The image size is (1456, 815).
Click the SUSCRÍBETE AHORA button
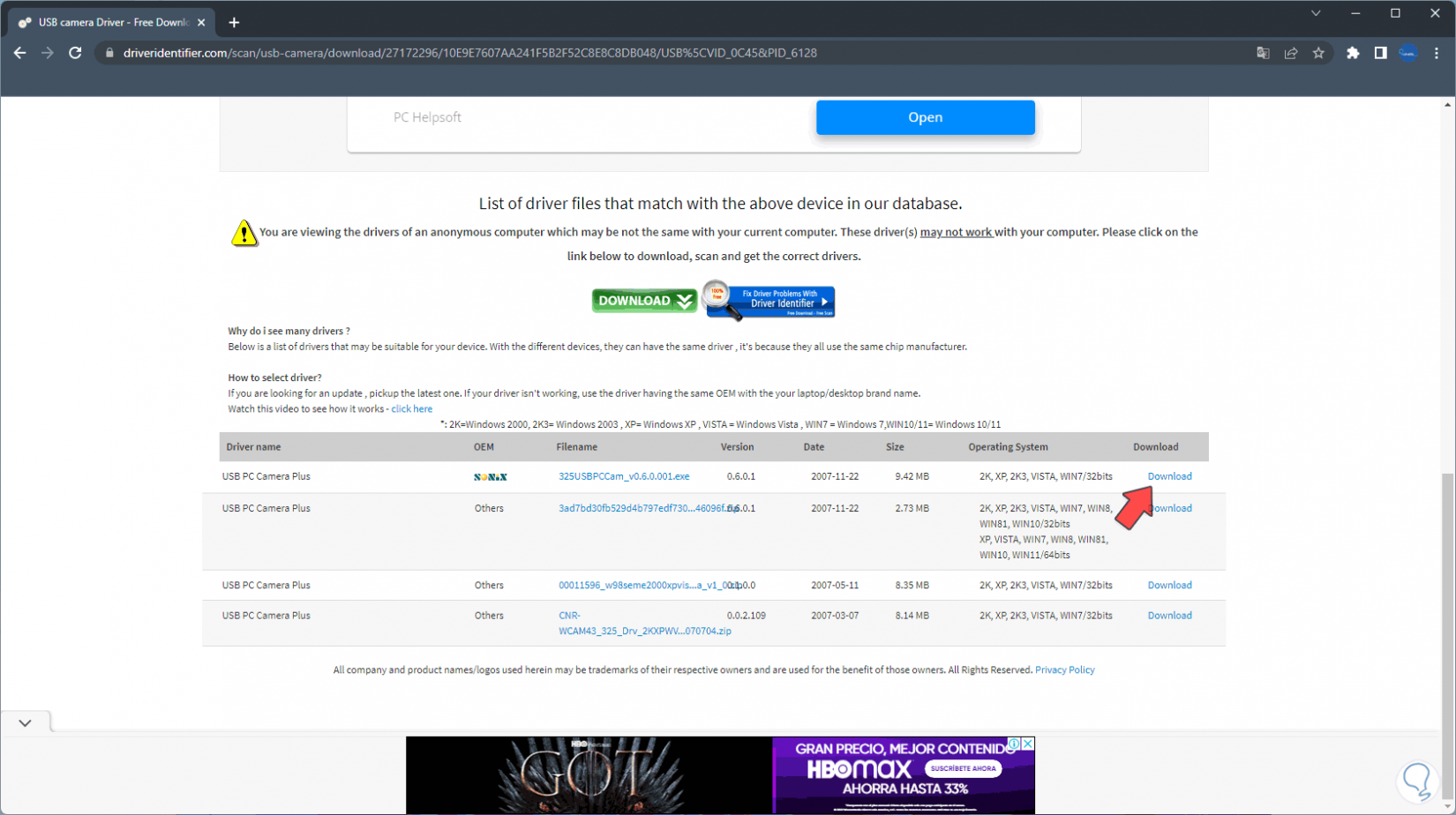[963, 768]
